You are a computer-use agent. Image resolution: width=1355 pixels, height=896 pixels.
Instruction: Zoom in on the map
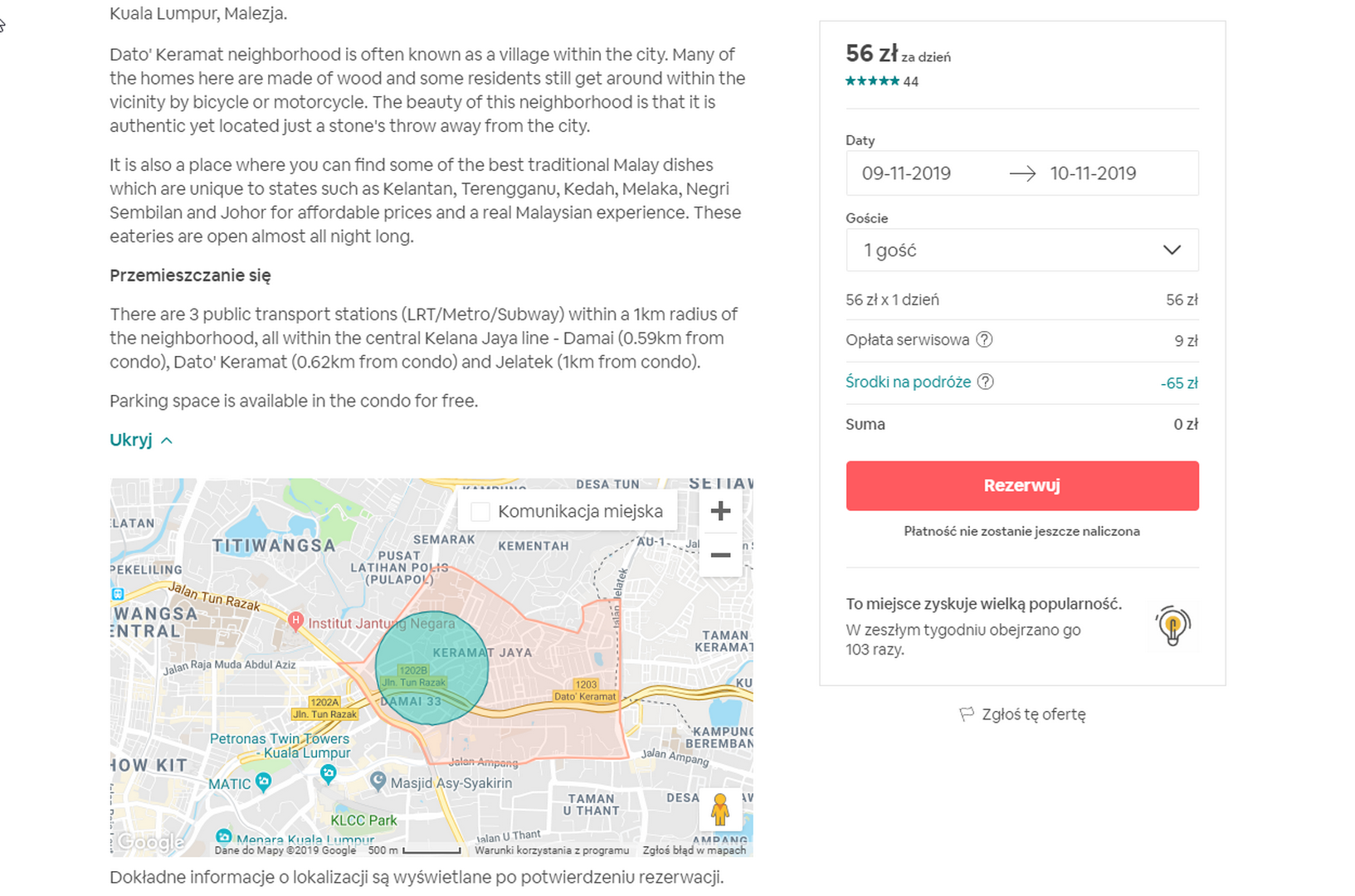(x=720, y=511)
